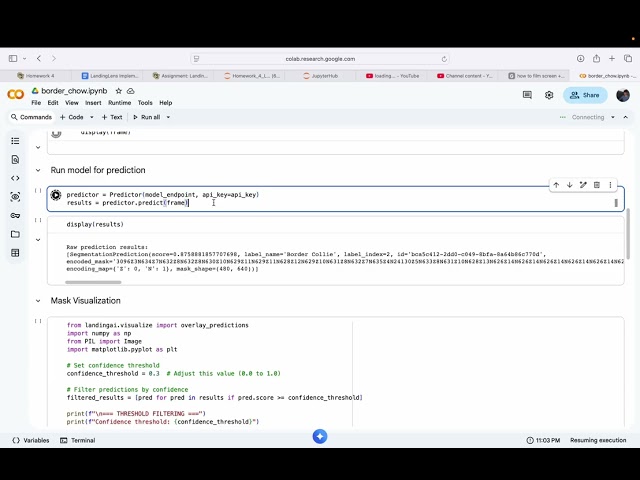Delete the selected cell with trash icon
640x480 pixels.
(597, 185)
